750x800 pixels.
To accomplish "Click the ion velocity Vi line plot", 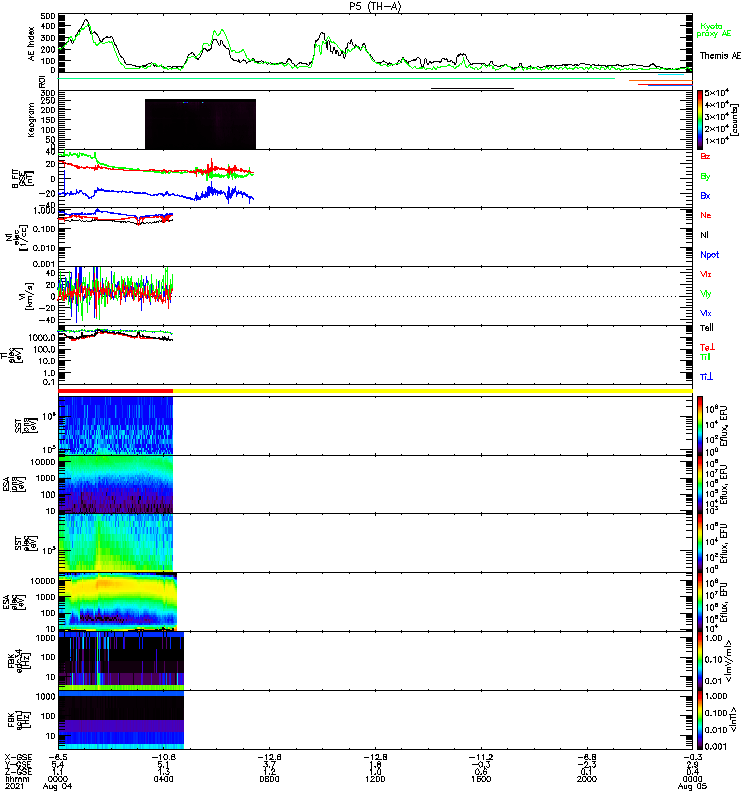I will pyautogui.click(x=116, y=295).
